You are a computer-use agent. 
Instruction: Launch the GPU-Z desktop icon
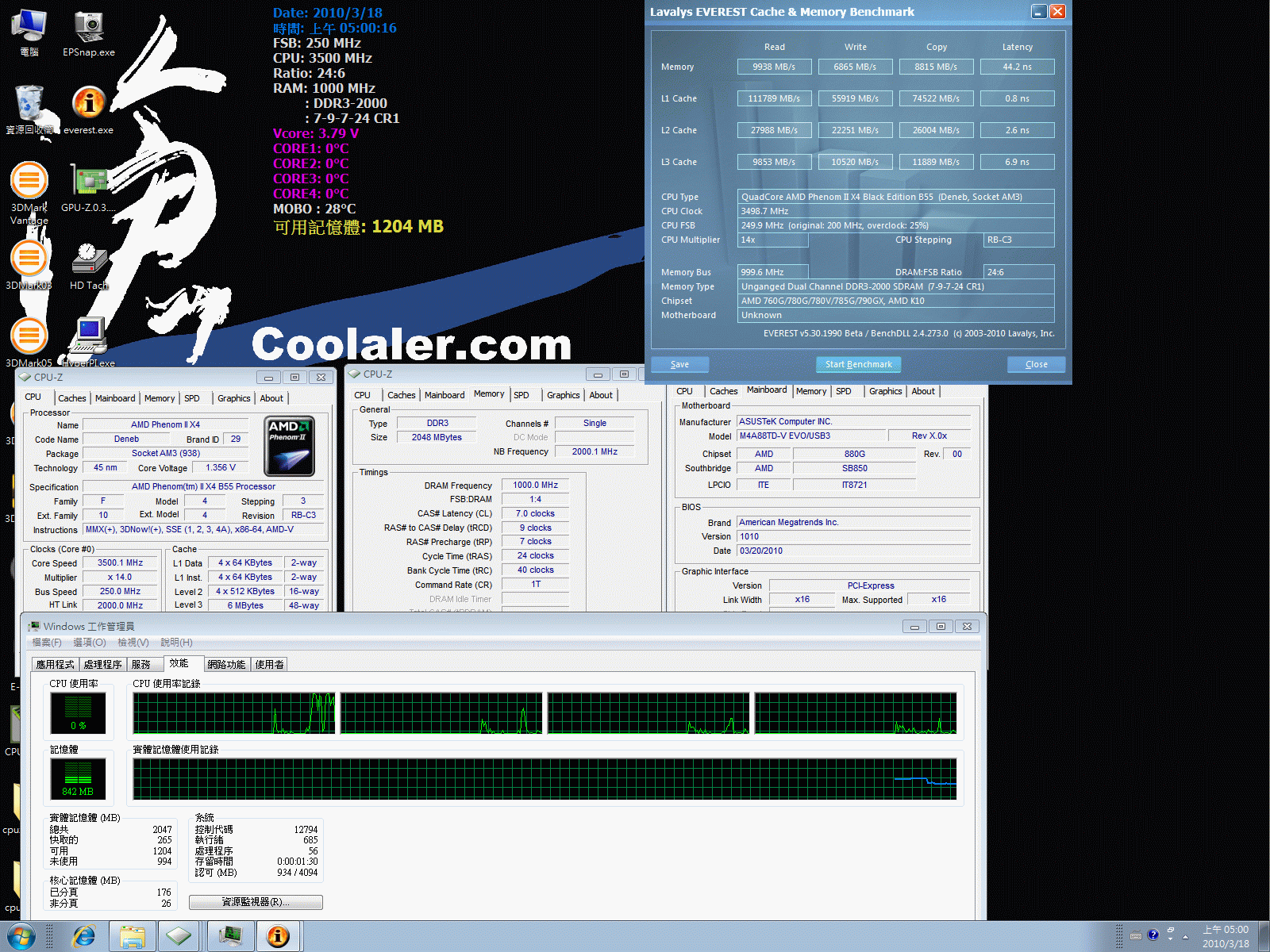[89, 188]
